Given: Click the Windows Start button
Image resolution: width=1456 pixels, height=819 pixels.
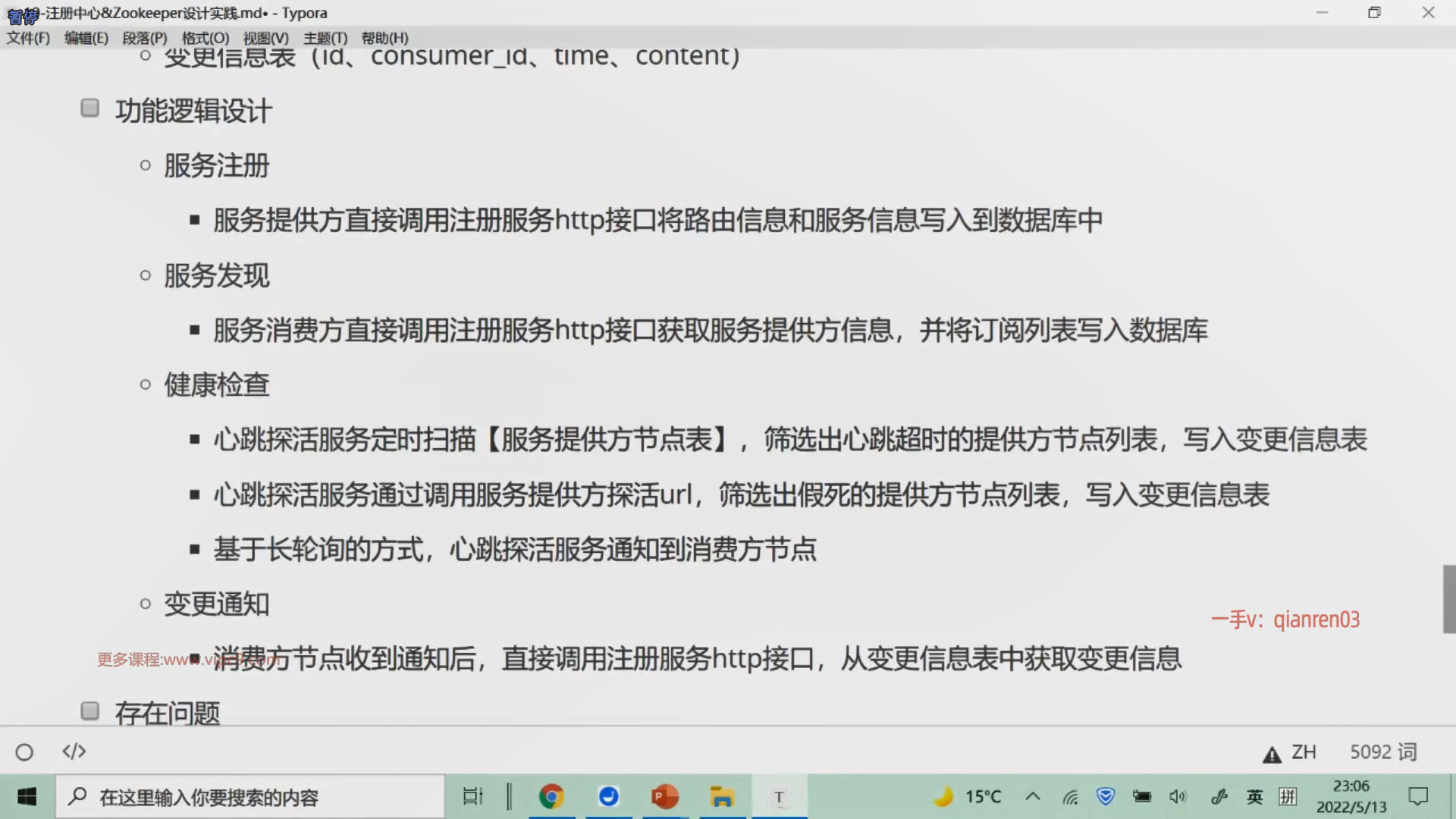Looking at the screenshot, I should (x=27, y=796).
